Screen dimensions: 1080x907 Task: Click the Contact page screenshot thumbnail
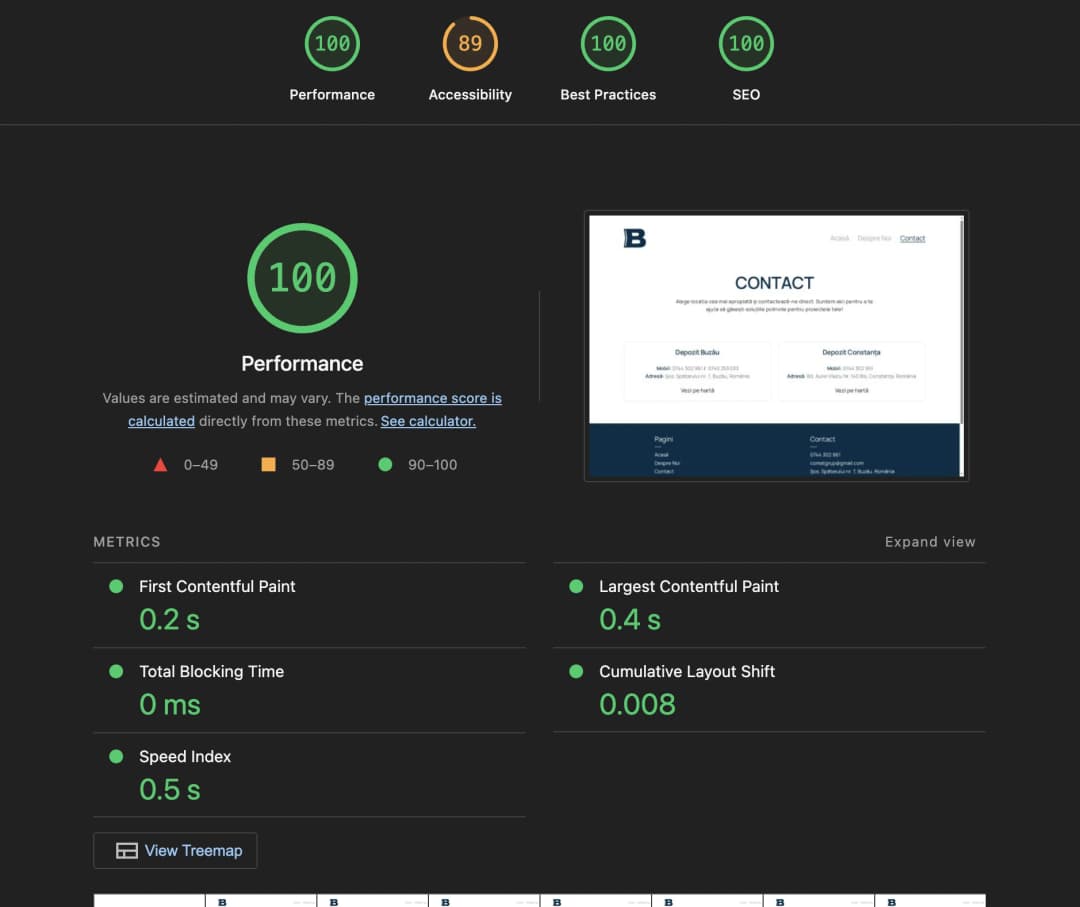tap(775, 346)
